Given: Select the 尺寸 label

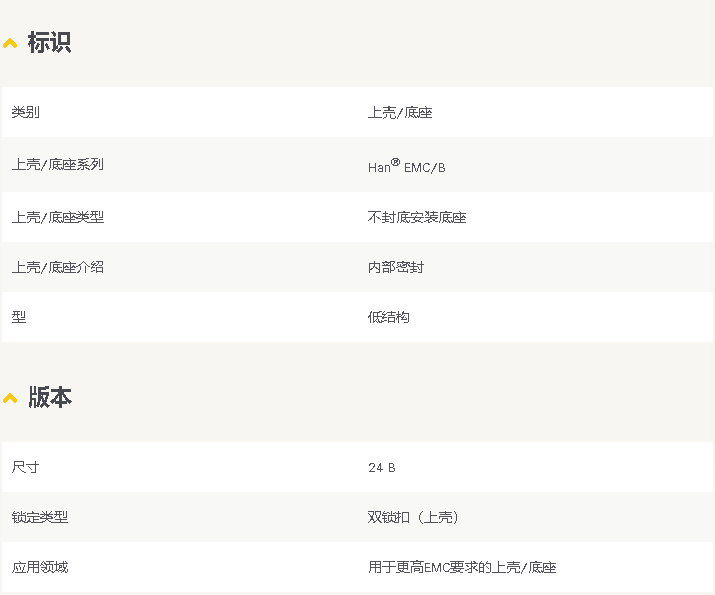Looking at the screenshot, I should coord(26,467).
